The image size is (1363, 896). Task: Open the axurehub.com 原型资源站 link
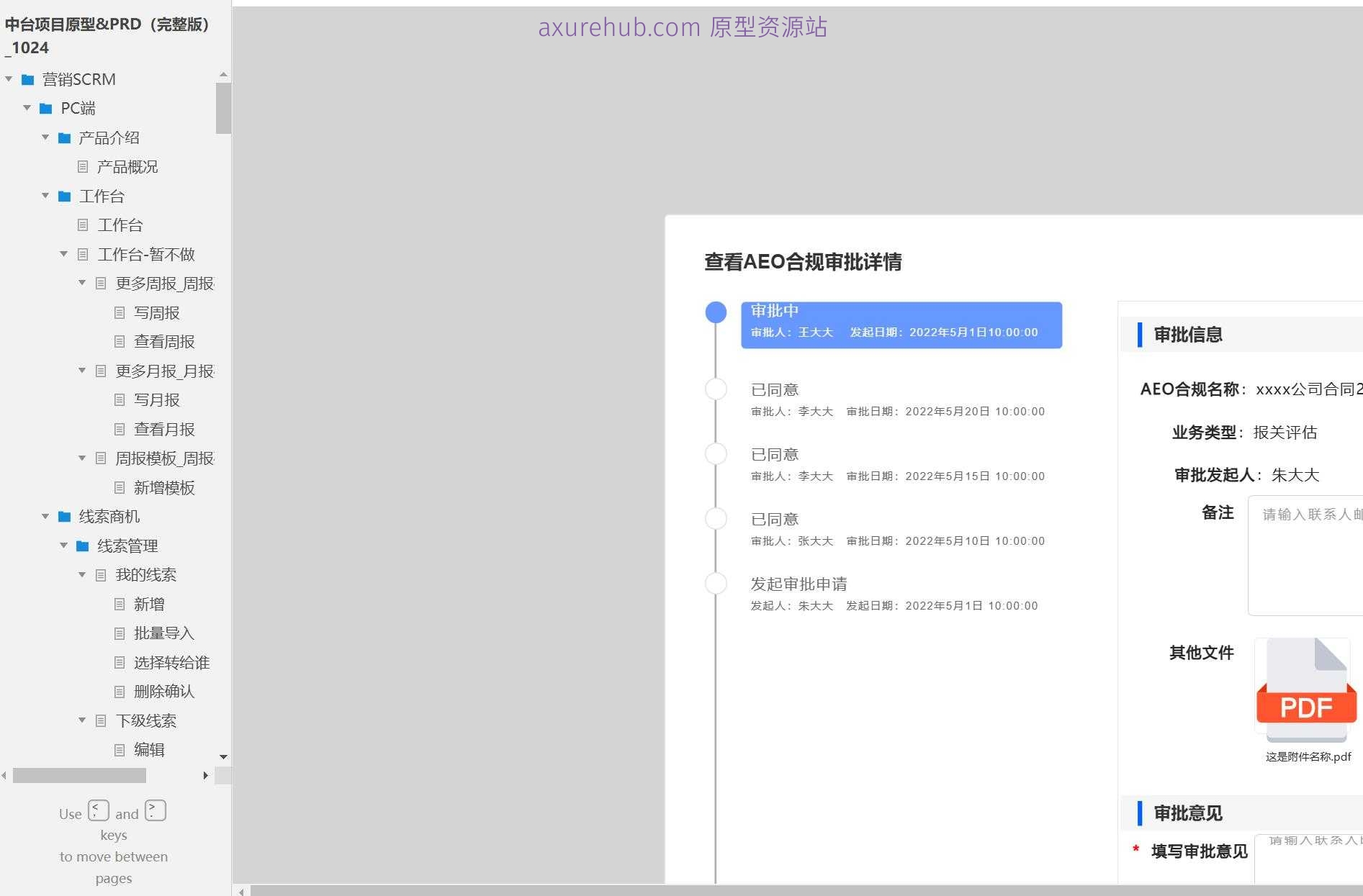click(x=683, y=27)
